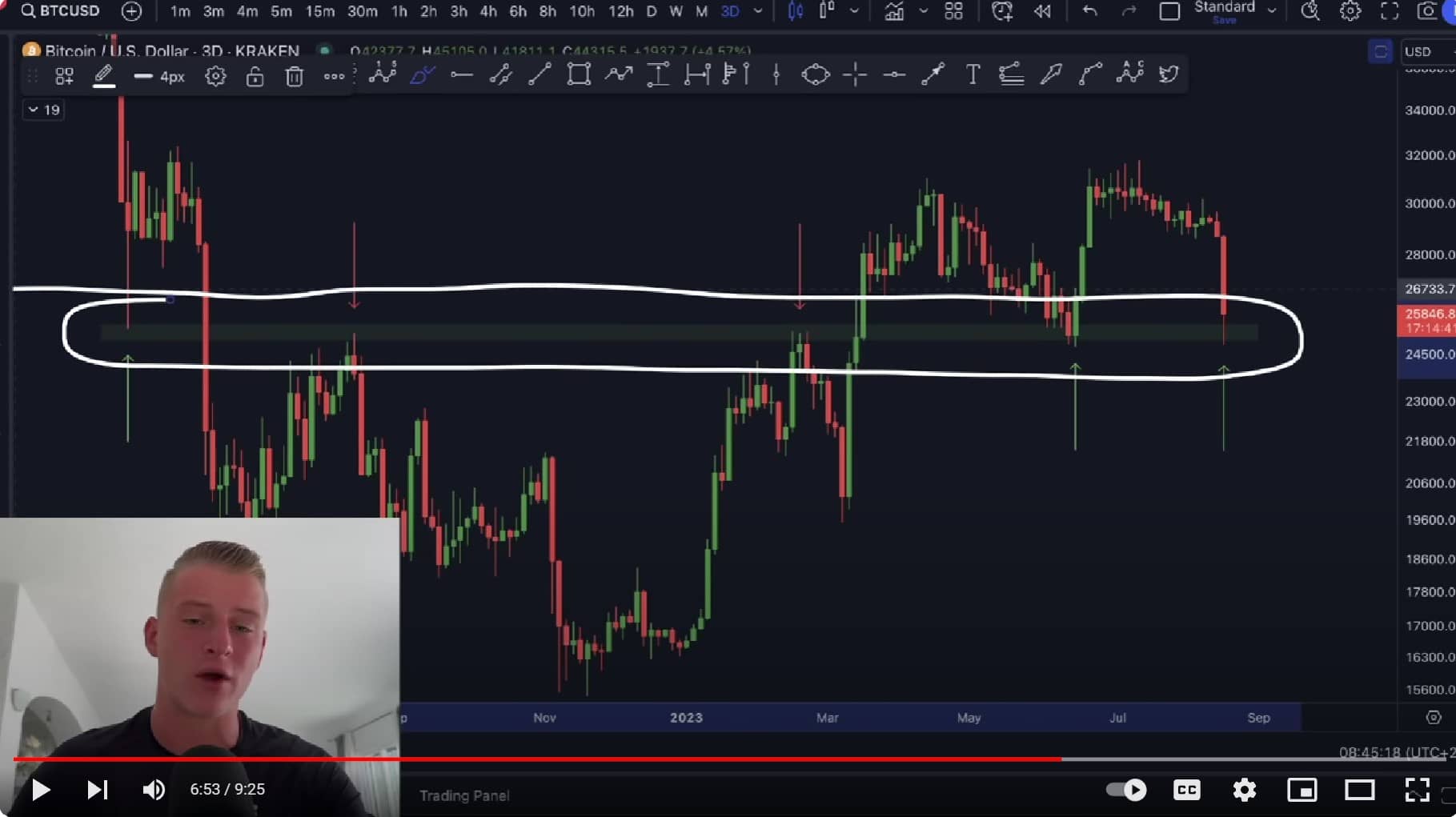
Task: Select the 12h timeframe
Action: click(x=620, y=11)
